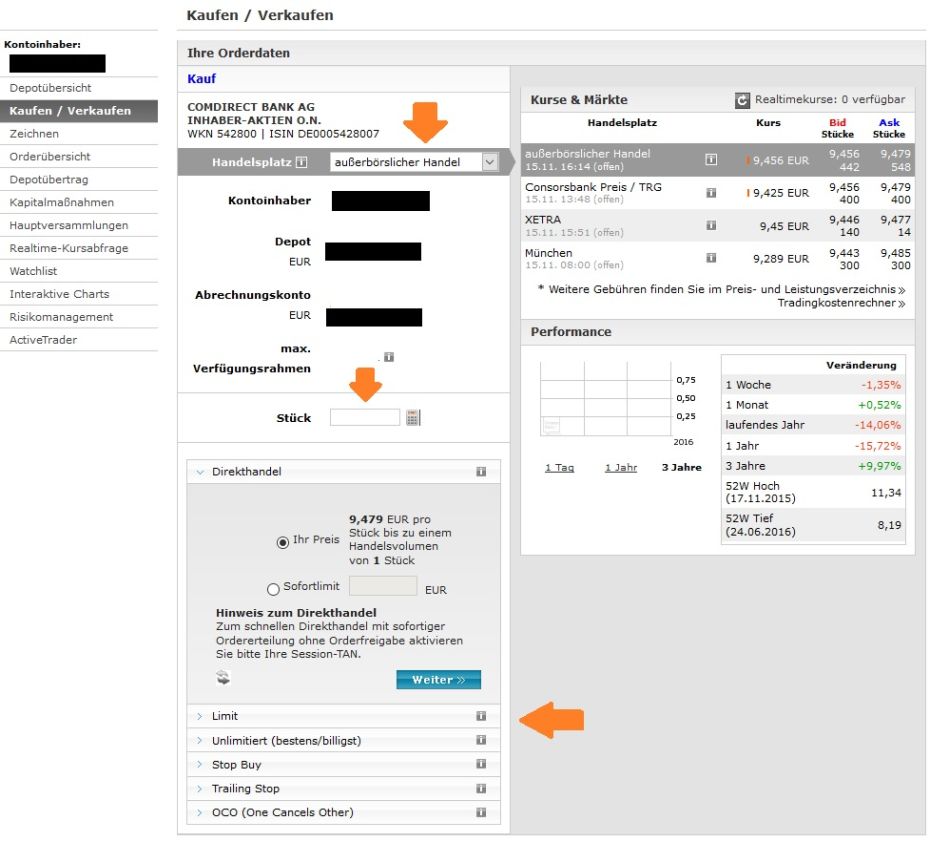
Task: Open info icon for max. Verfügungsrahmen
Action: (389, 357)
